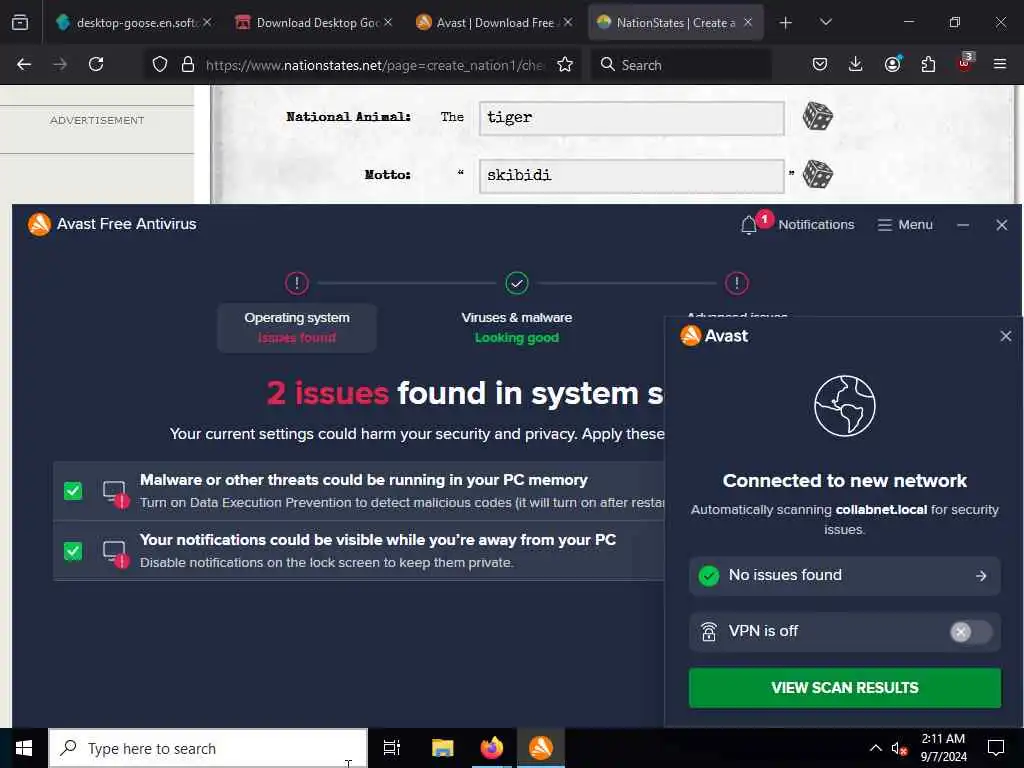Click the Firefox address bar URL
1024x768 pixels.
pyautogui.click(x=375, y=65)
